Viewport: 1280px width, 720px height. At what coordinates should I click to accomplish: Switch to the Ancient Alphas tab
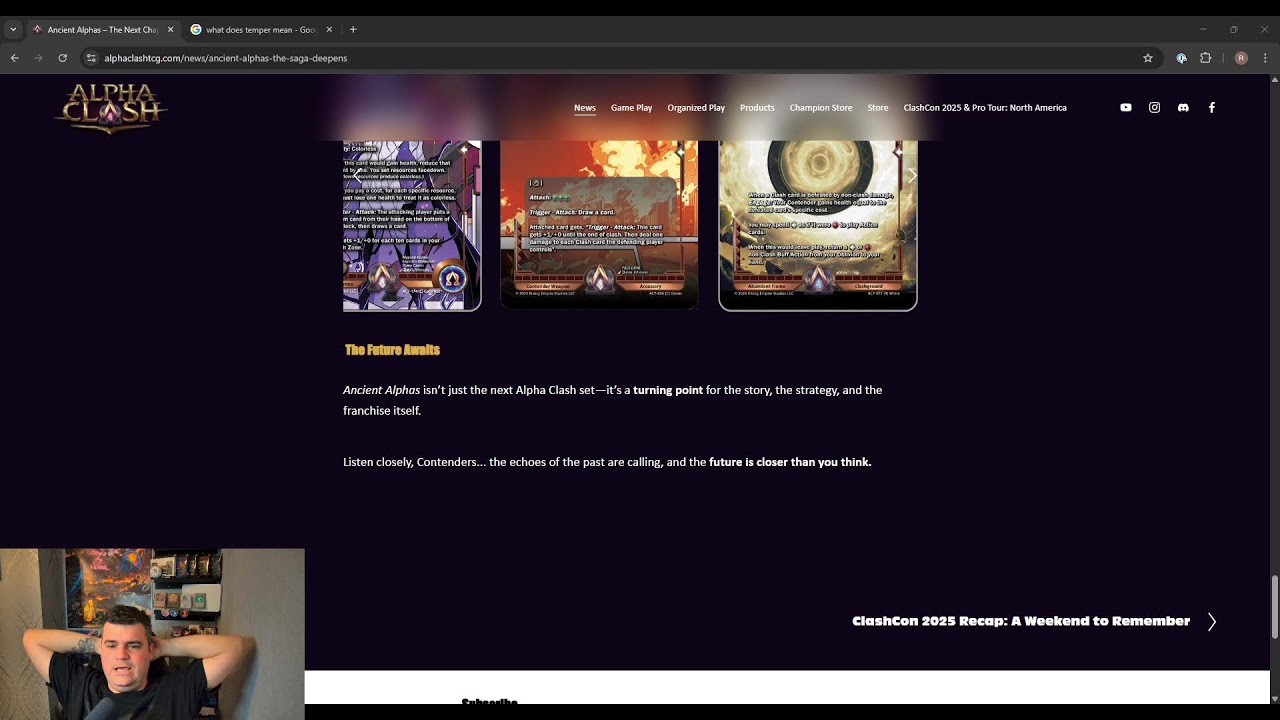click(103, 29)
